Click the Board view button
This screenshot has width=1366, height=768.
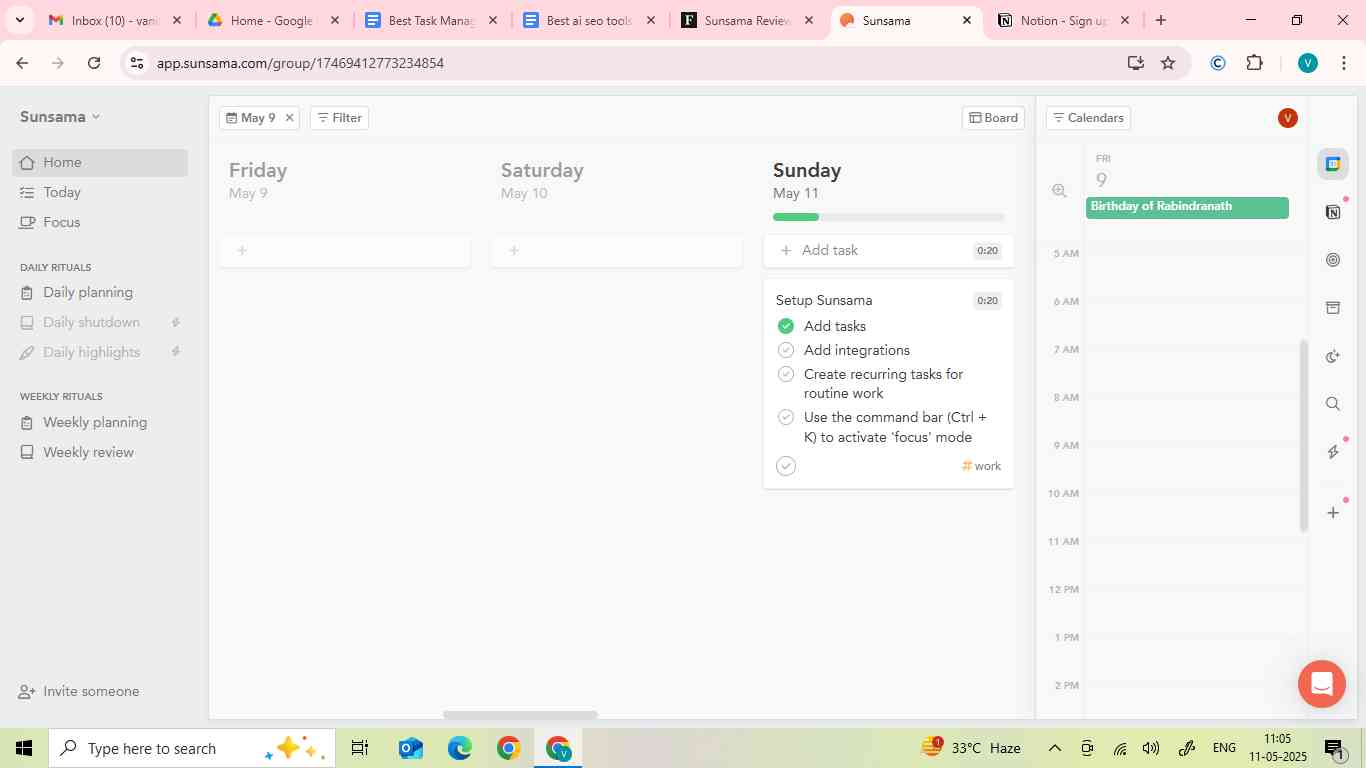tap(993, 118)
